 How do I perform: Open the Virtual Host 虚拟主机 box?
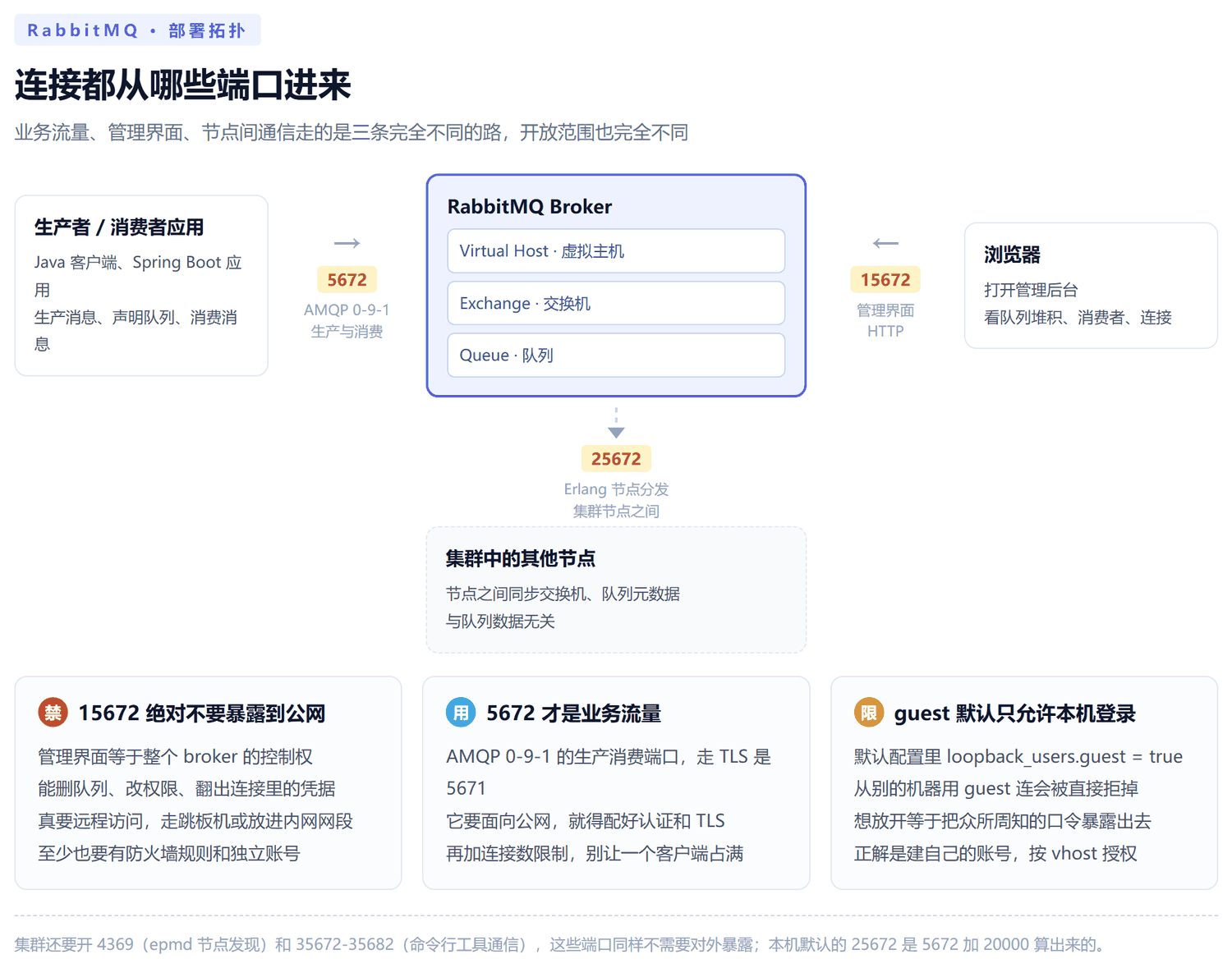tap(616, 250)
